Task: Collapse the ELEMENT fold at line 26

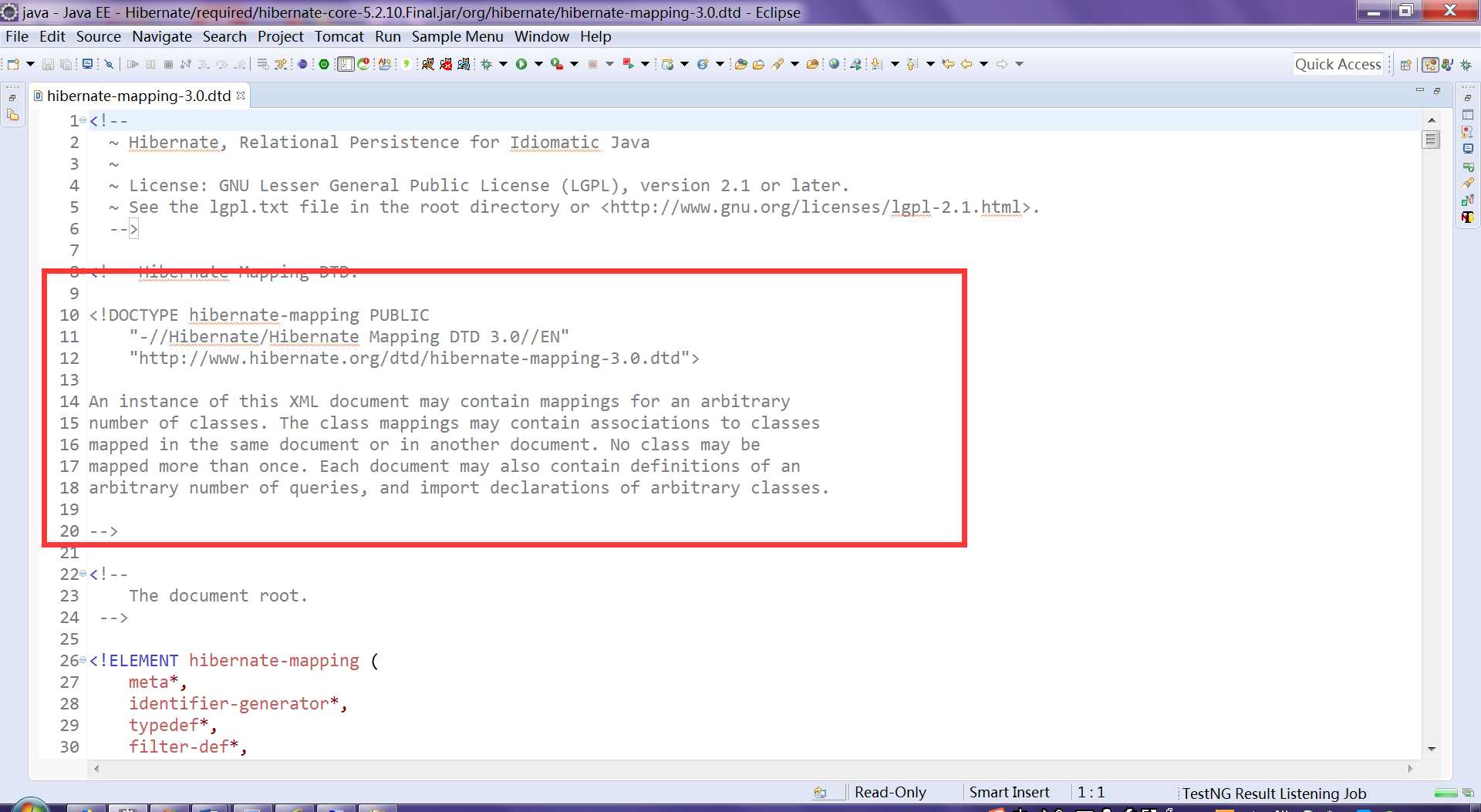Action: pyautogui.click(x=83, y=660)
